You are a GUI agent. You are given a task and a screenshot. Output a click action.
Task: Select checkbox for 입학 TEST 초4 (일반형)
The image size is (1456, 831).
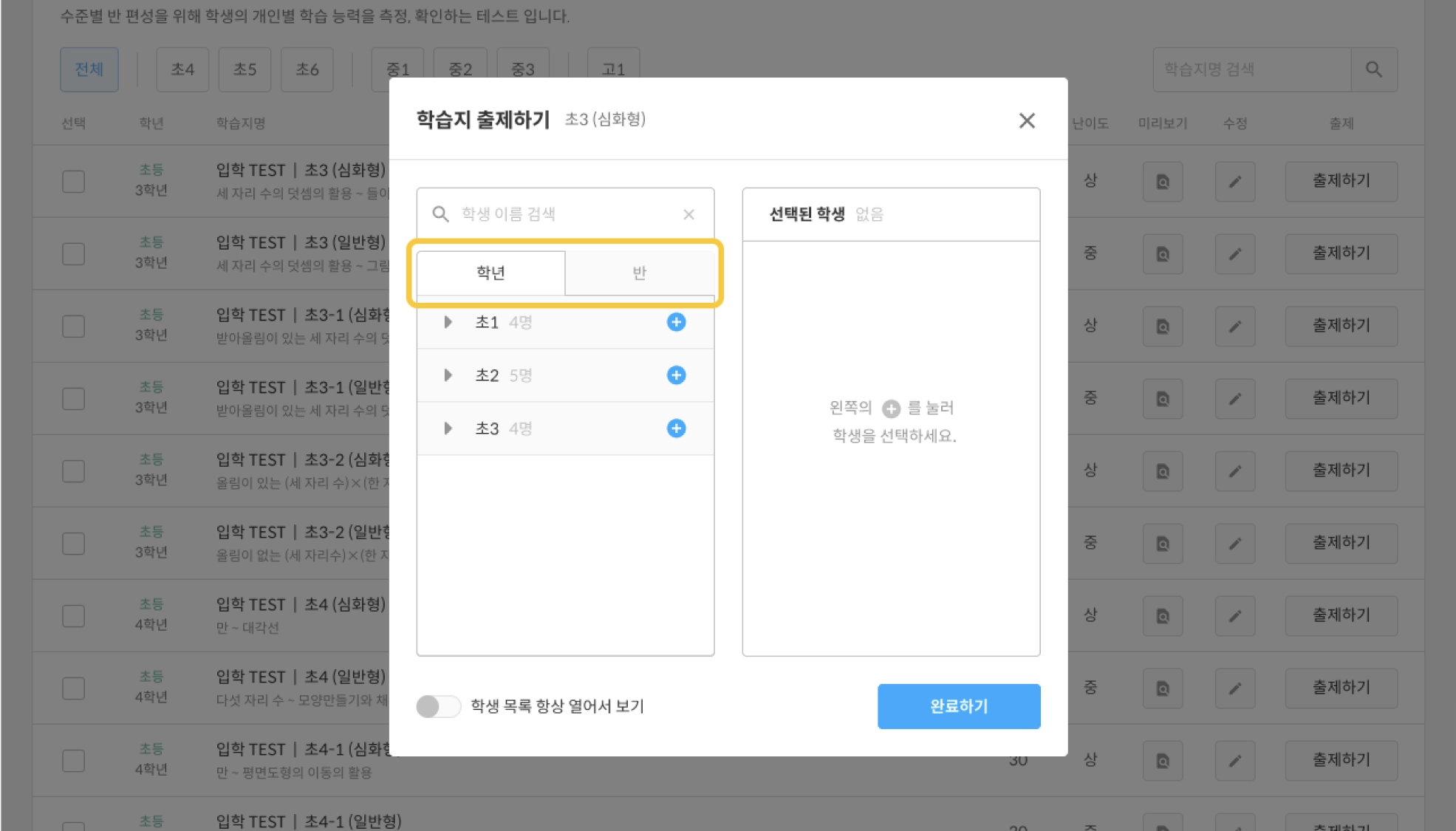(x=73, y=688)
